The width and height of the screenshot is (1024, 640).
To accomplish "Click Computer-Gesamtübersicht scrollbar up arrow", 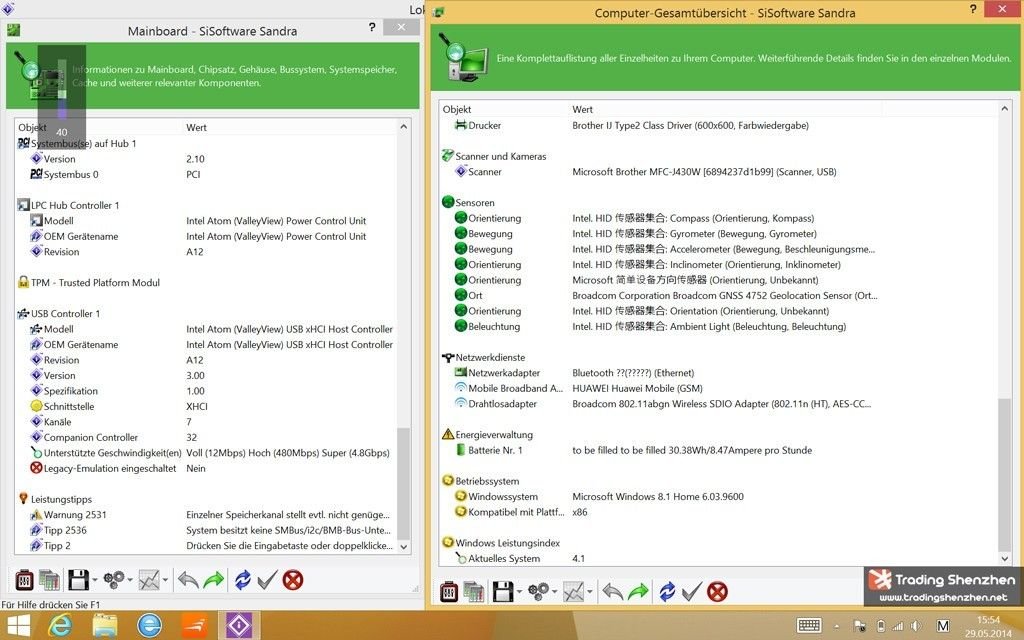I will [x=1004, y=108].
